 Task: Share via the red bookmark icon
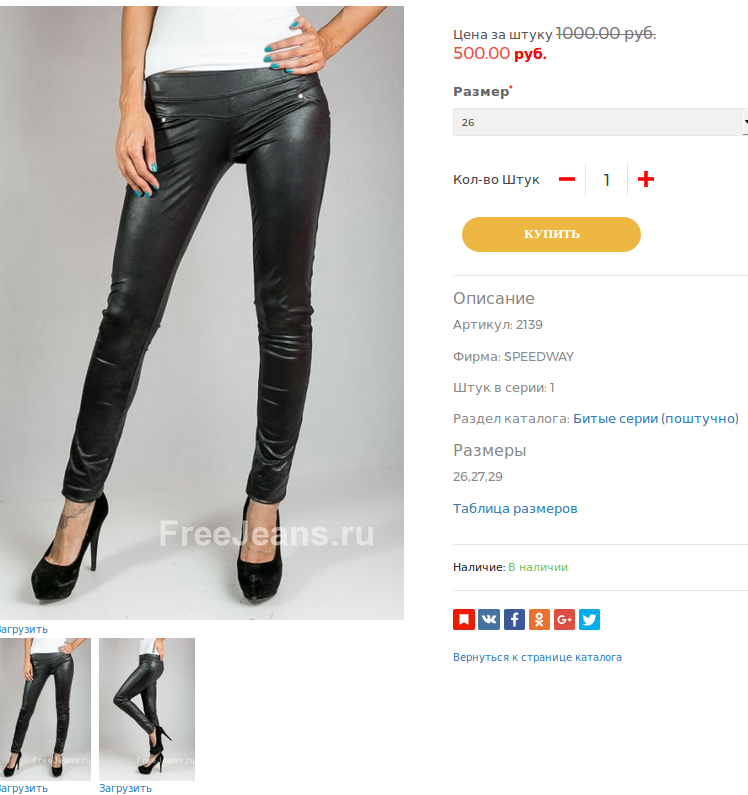coord(464,620)
